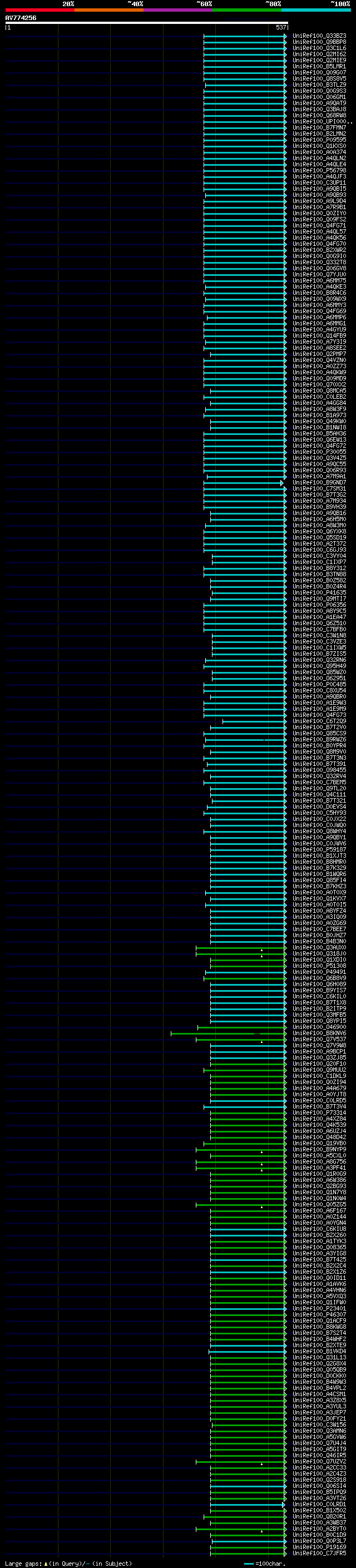Viewport: 356px width, 1568px height.
Task: Open hit UniRef100_B5LMR1
Action: 319,66
